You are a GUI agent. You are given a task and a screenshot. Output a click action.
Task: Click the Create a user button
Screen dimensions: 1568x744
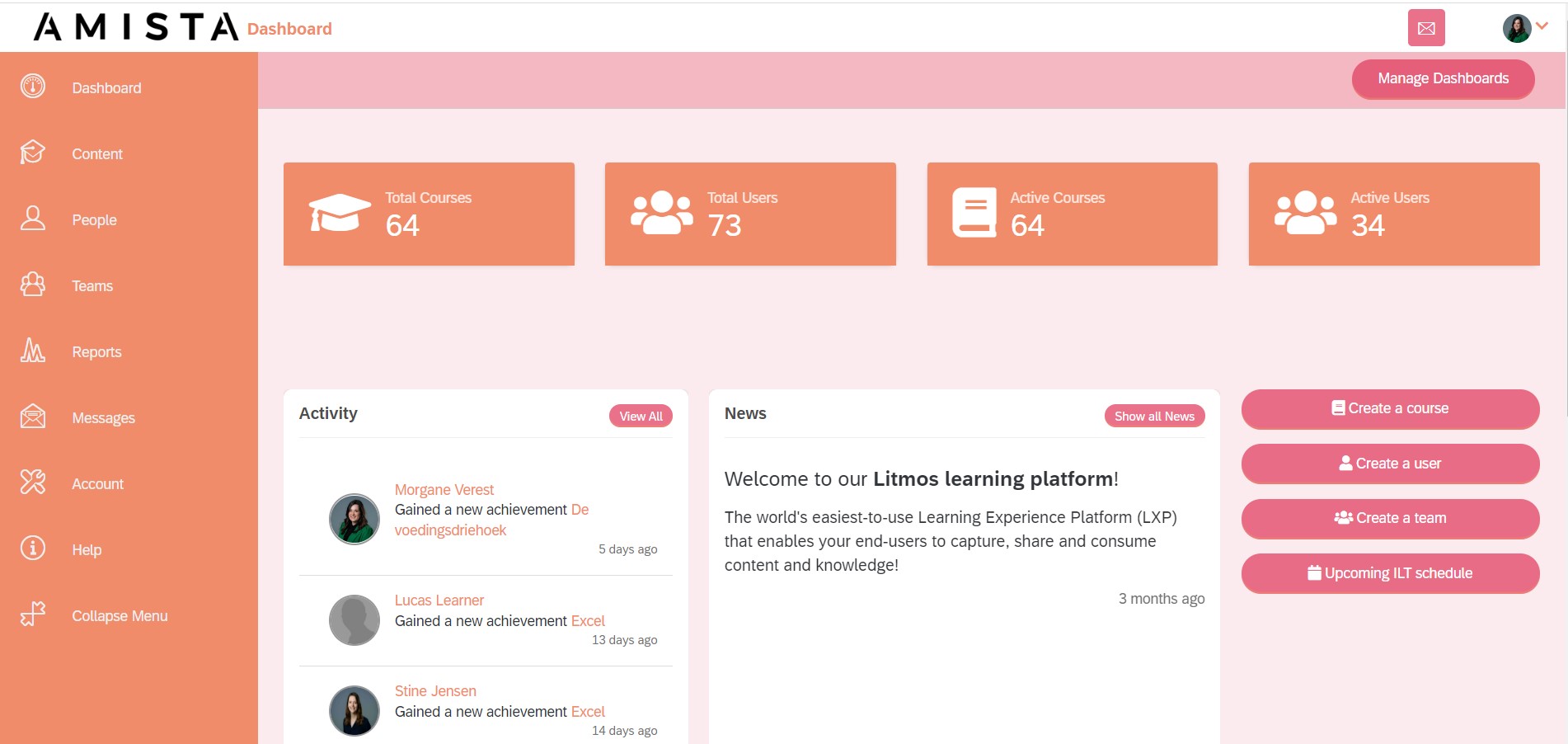point(1390,464)
